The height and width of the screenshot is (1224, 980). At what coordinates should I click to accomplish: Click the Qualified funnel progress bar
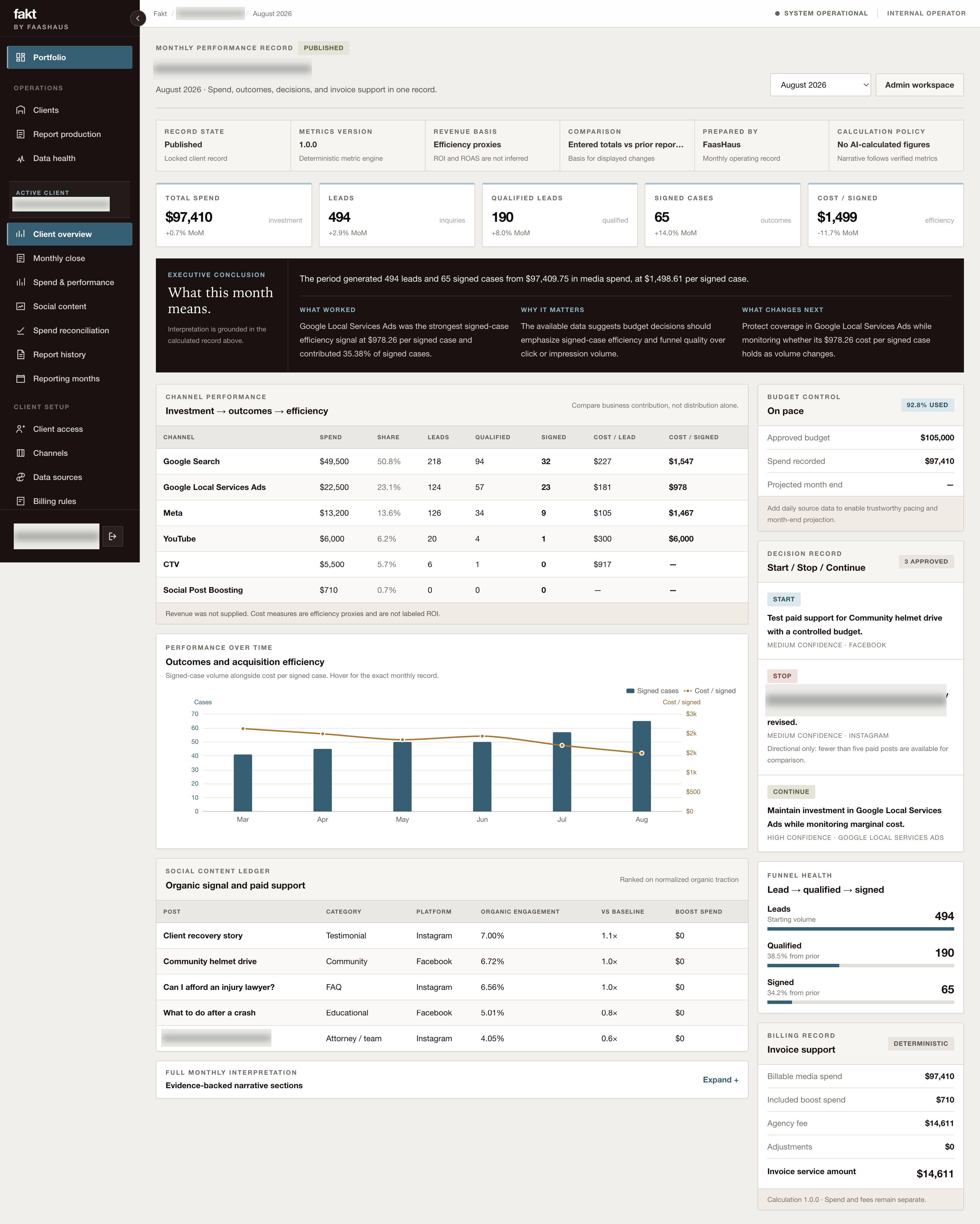pos(860,966)
